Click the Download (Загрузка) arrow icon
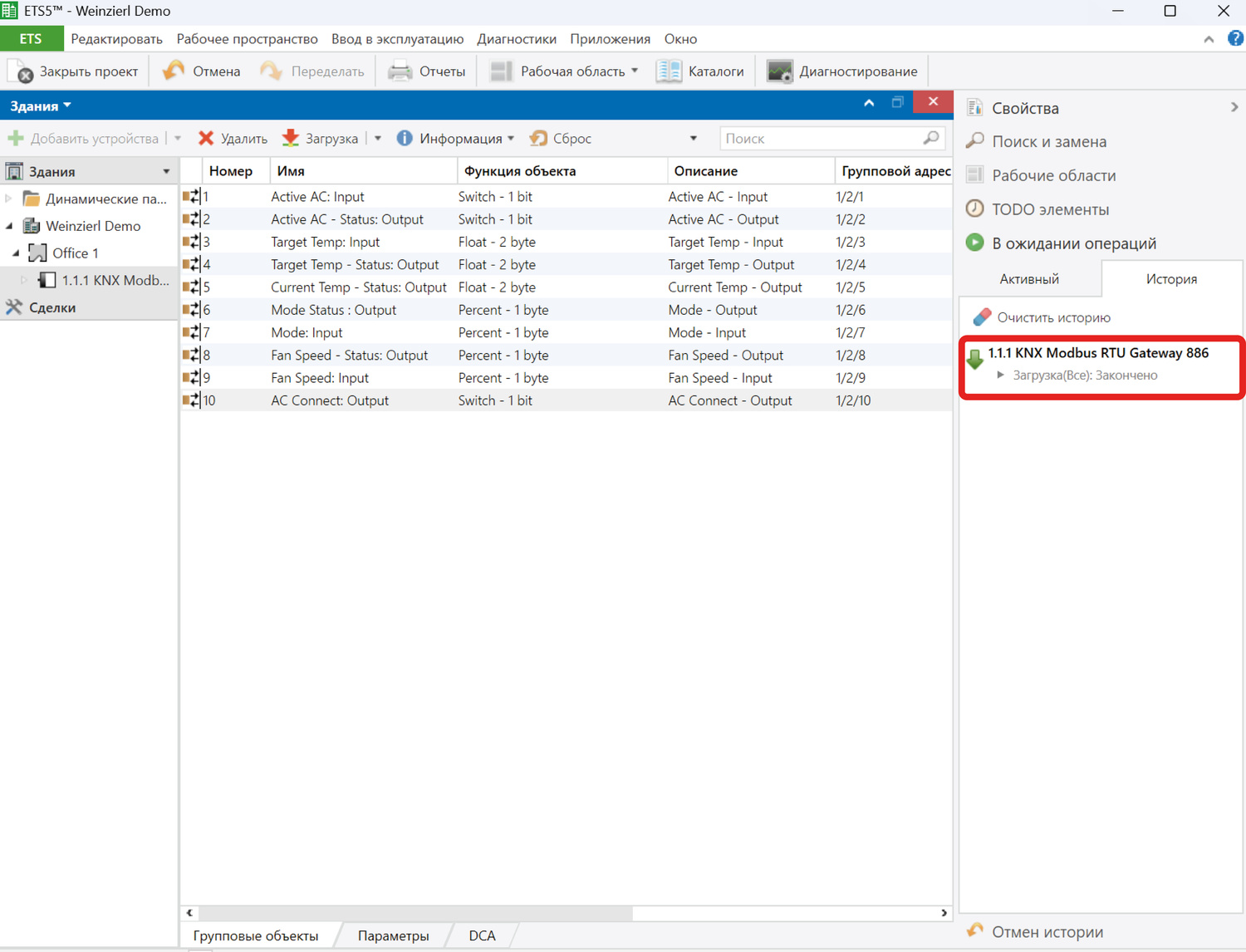Screen dimensions: 1246x952 tap(291, 138)
